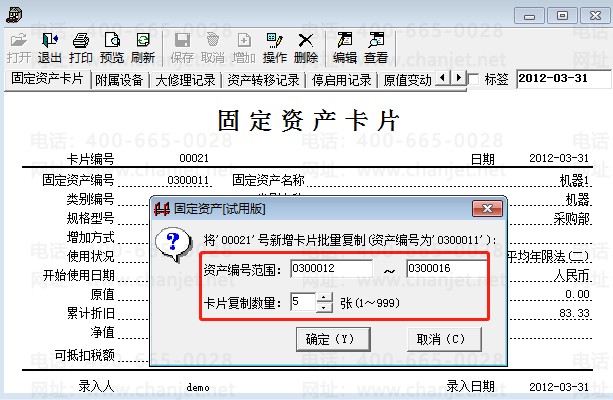Click the 刷新 (Refresh) toolbar icon
The image size is (613, 400).
click(x=143, y=48)
